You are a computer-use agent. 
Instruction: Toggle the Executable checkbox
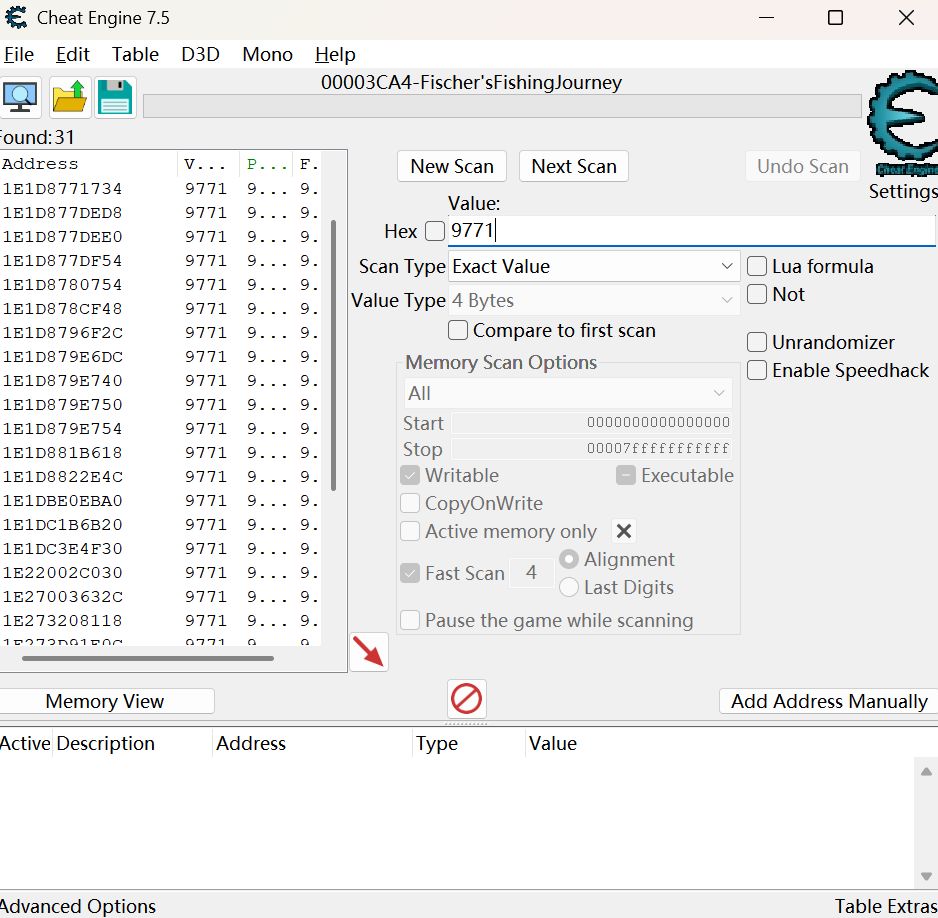coord(626,475)
